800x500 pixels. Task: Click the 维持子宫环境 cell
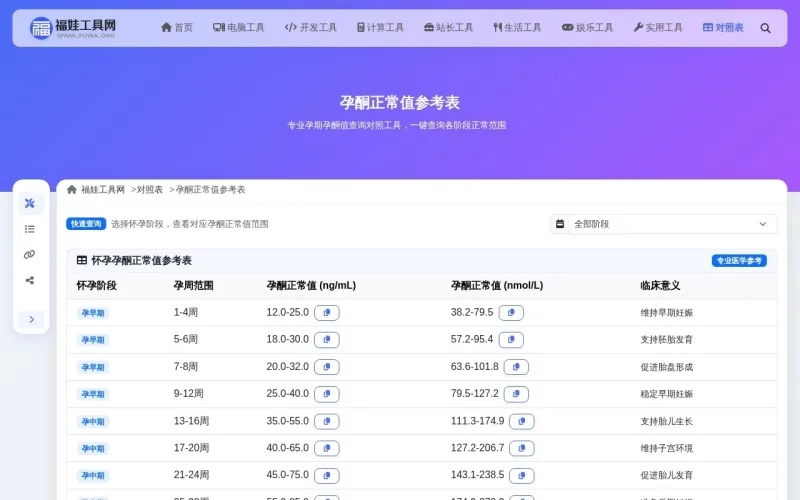[667, 449]
